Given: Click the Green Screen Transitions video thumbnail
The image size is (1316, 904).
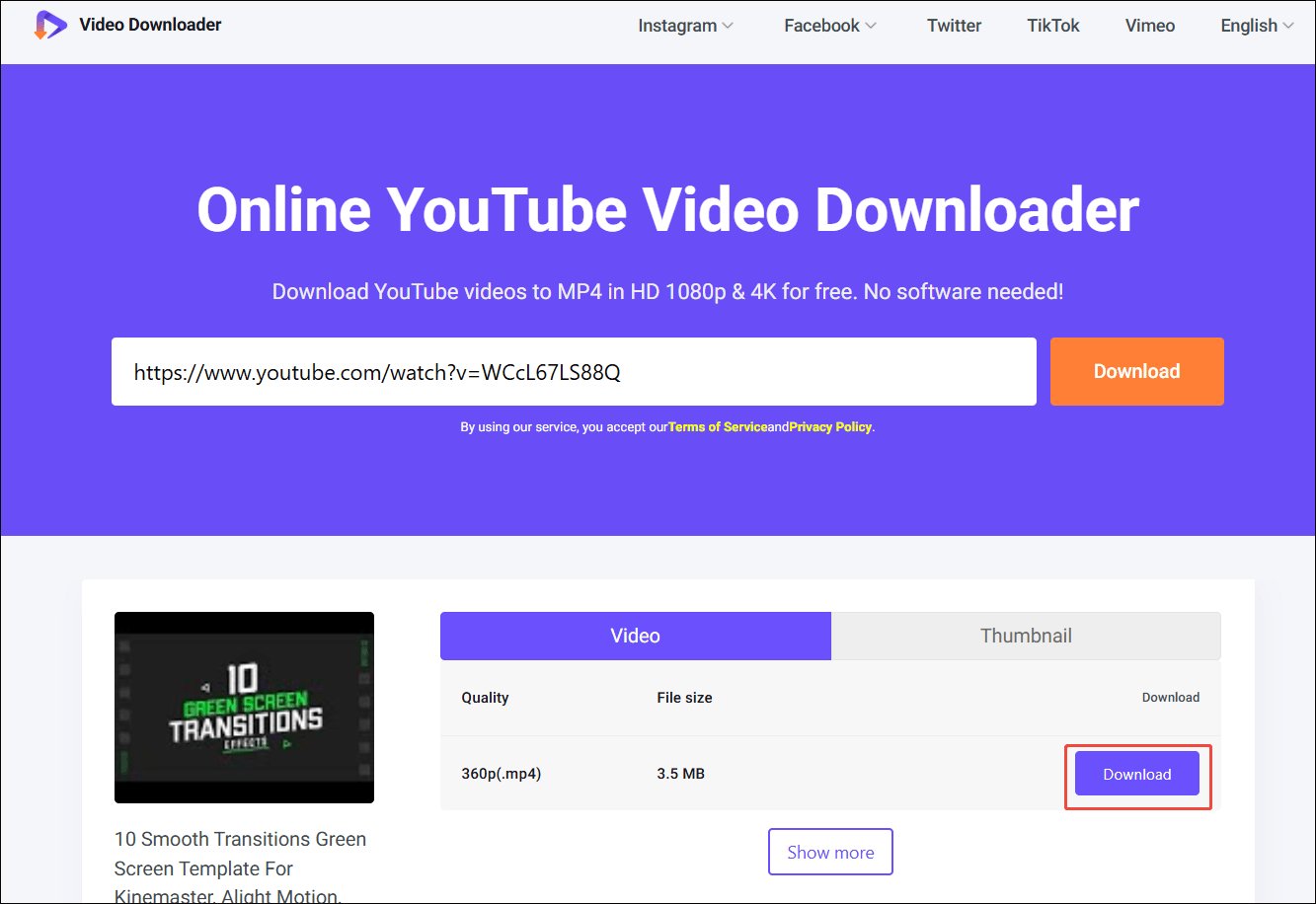Looking at the screenshot, I should 244,708.
